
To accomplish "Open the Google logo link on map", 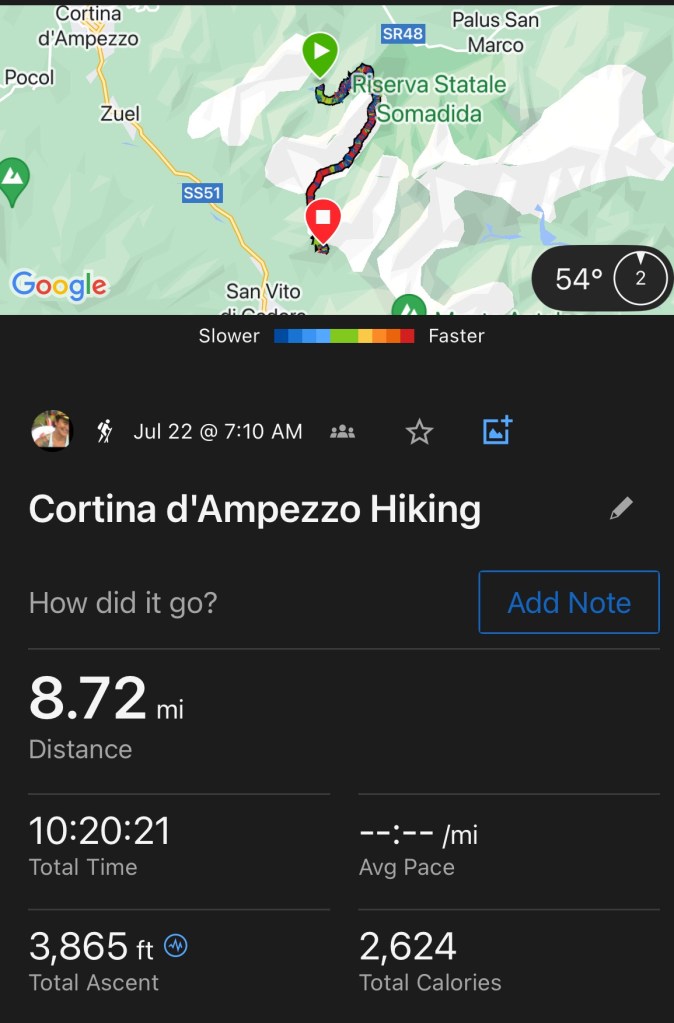I will (x=59, y=285).
